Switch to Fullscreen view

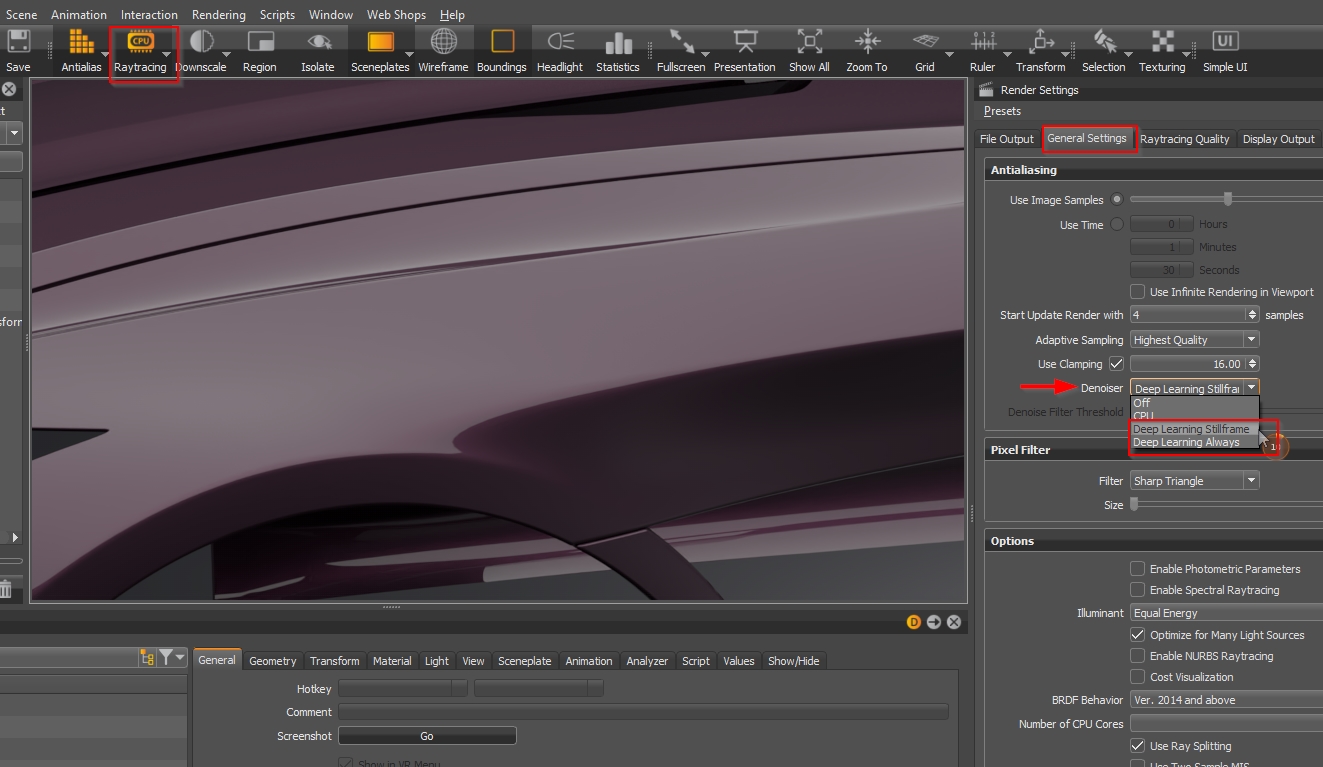click(x=681, y=43)
